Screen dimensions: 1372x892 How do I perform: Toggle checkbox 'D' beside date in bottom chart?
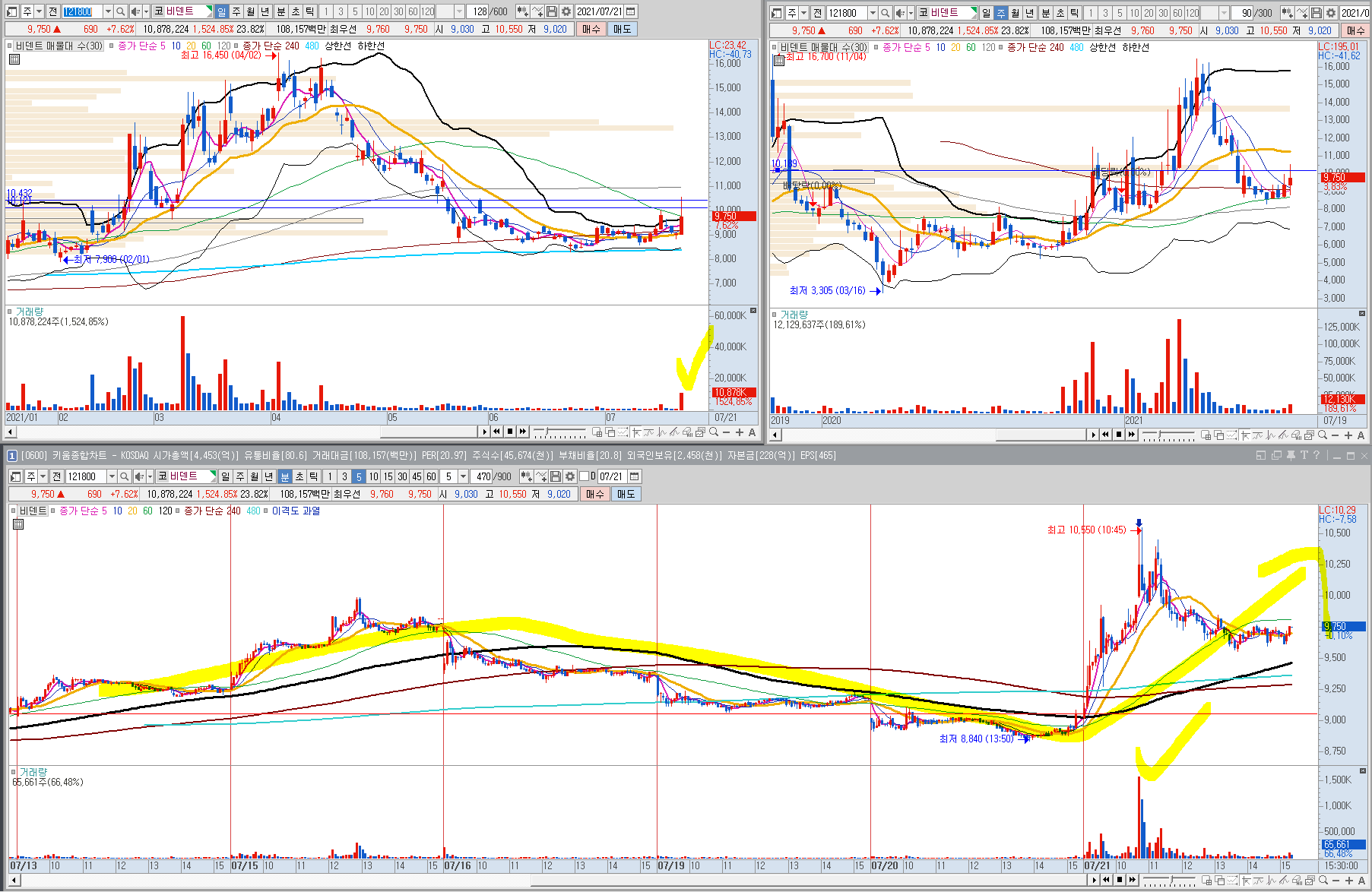pyautogui.click(x=584, y=476)
